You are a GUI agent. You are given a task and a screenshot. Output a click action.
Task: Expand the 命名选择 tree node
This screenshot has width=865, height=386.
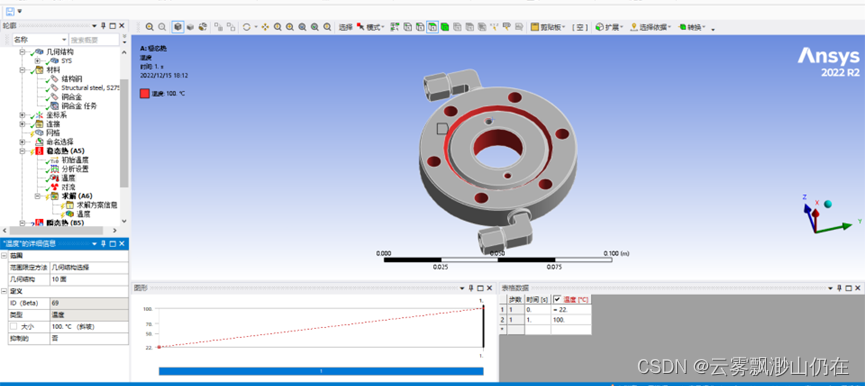23,142
